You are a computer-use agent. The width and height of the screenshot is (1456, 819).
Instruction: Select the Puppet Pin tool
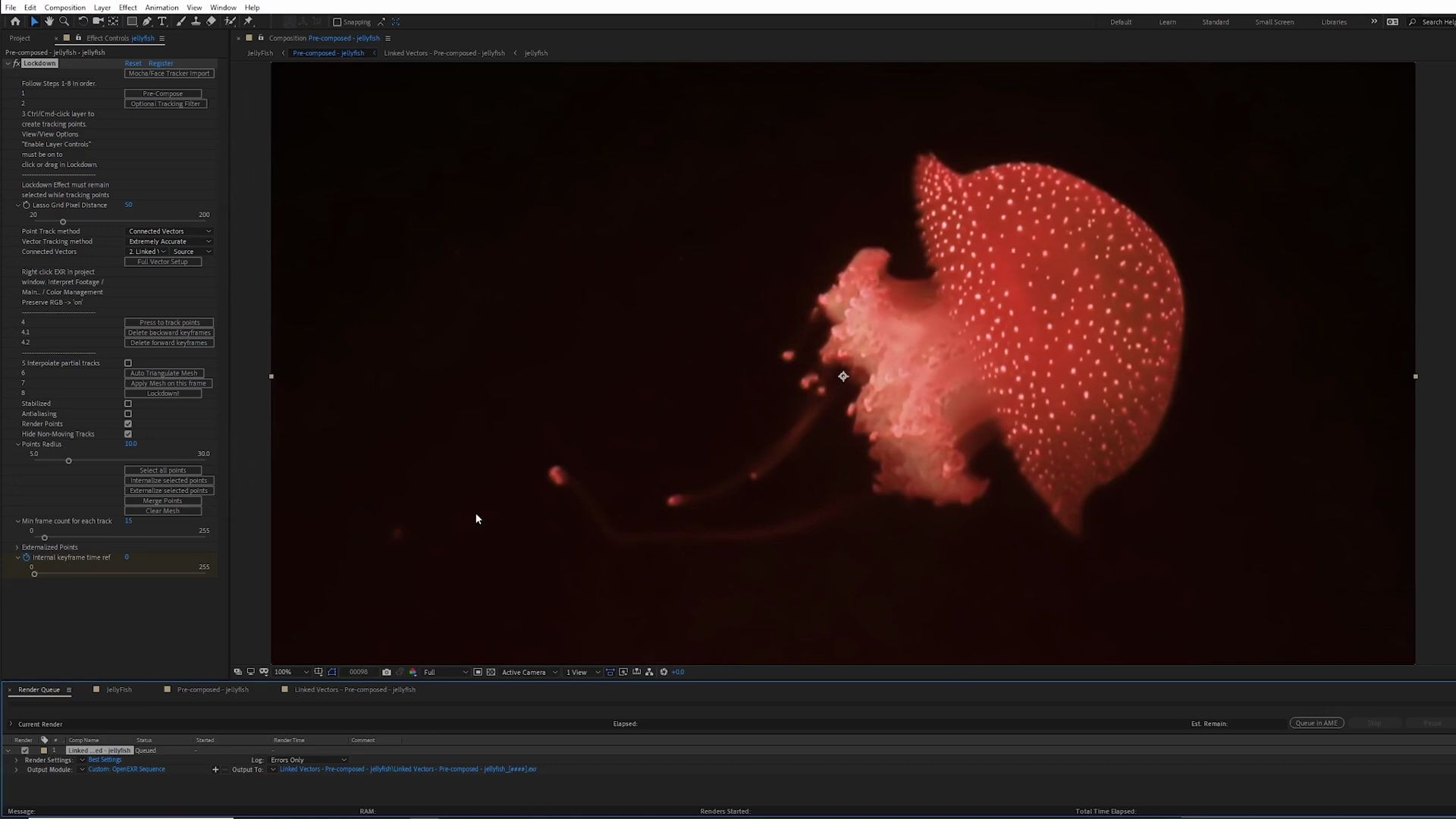pyautogui.click(x=248, y=21)
